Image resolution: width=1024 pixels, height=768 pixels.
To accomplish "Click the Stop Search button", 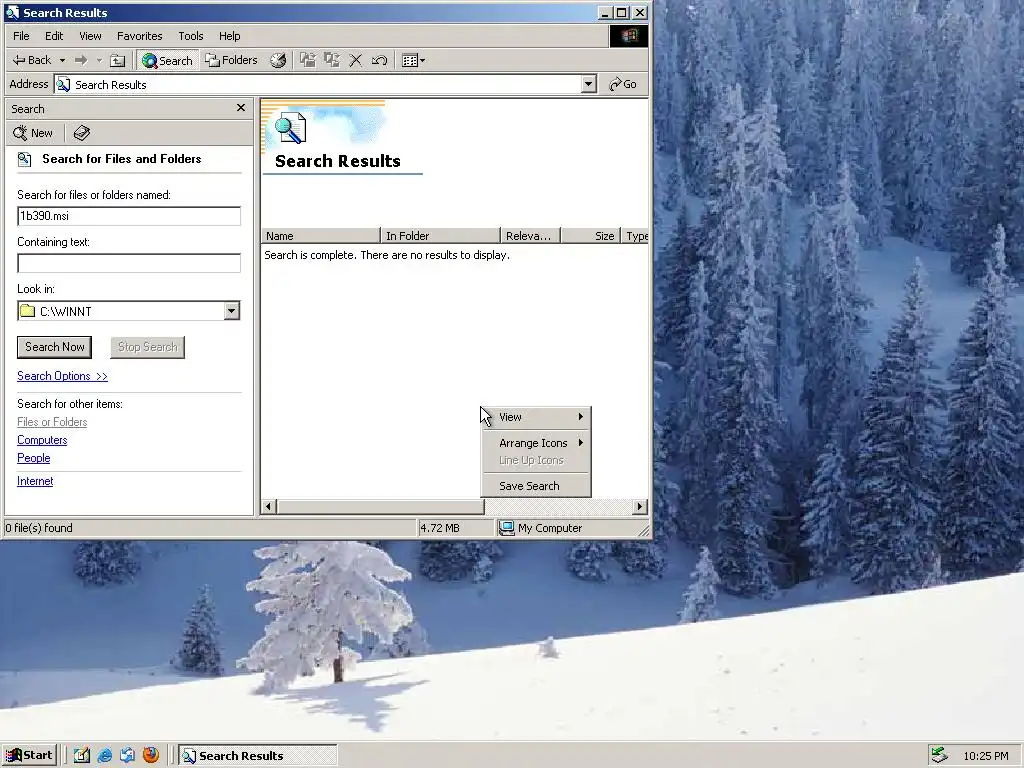I will tap(148, 347).
